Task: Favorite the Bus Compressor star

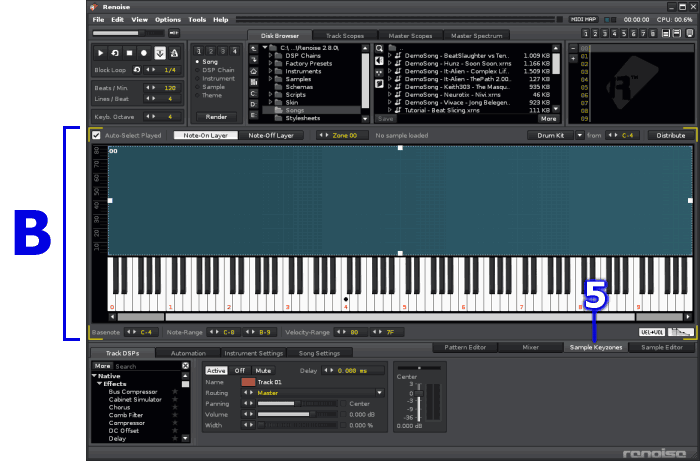Action: (175, 392)
